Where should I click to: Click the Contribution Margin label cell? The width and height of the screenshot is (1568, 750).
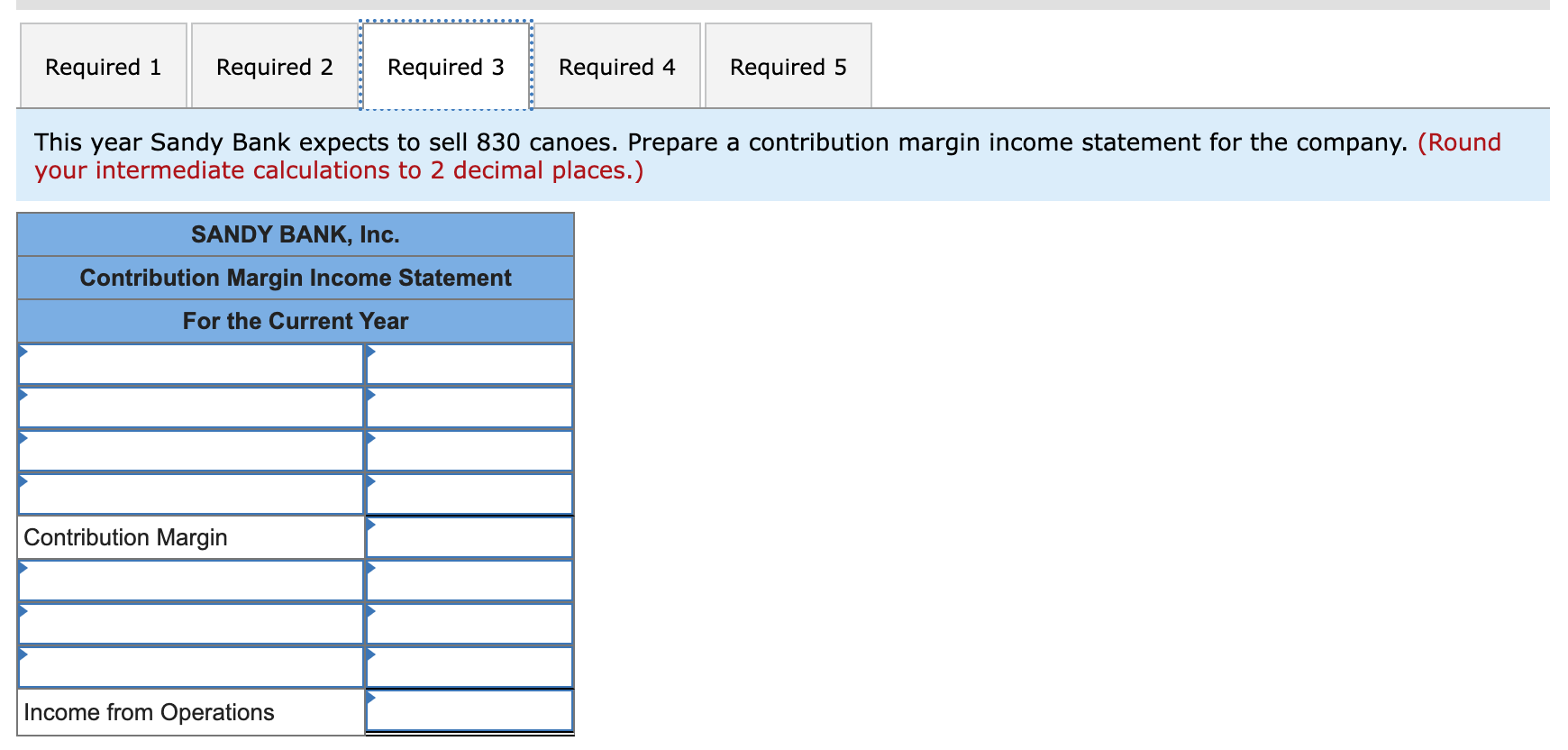click(x=191, y=536)
